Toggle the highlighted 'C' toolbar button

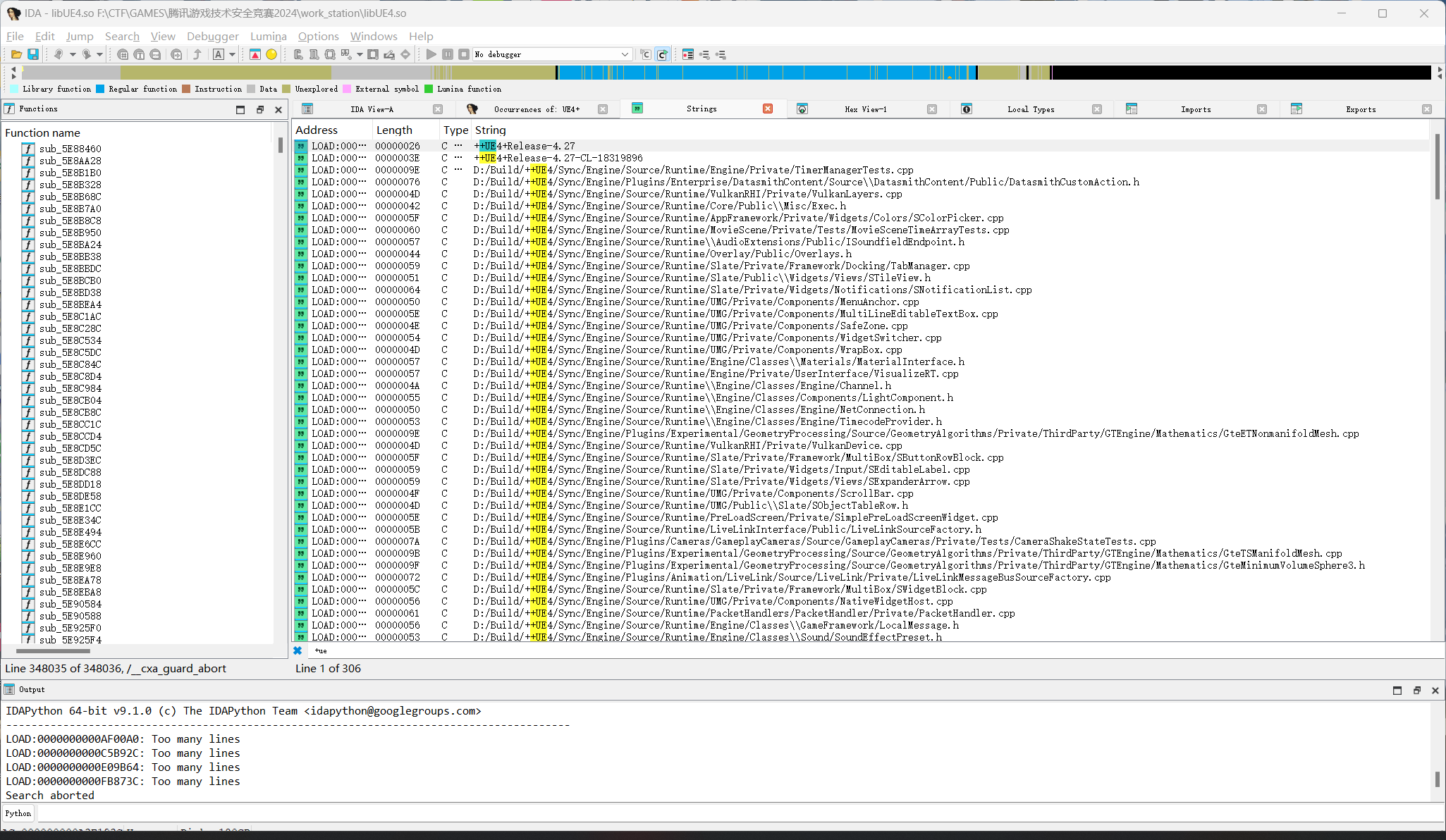[x=662, y=54]
